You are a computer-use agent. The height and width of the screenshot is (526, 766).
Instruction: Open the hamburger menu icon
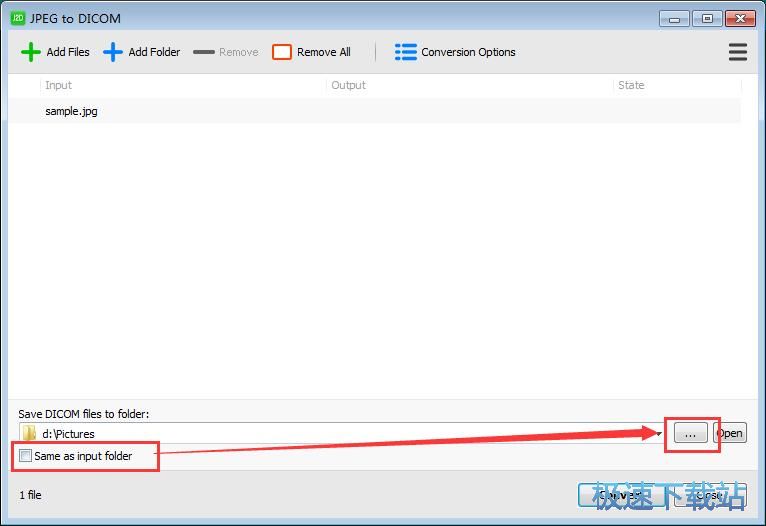[738, 52]
